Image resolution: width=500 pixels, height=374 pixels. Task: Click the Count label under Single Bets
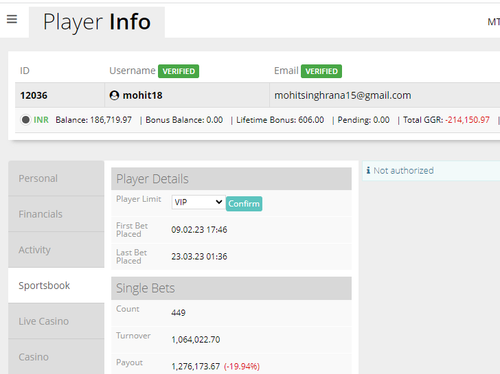tap(128, 309)
